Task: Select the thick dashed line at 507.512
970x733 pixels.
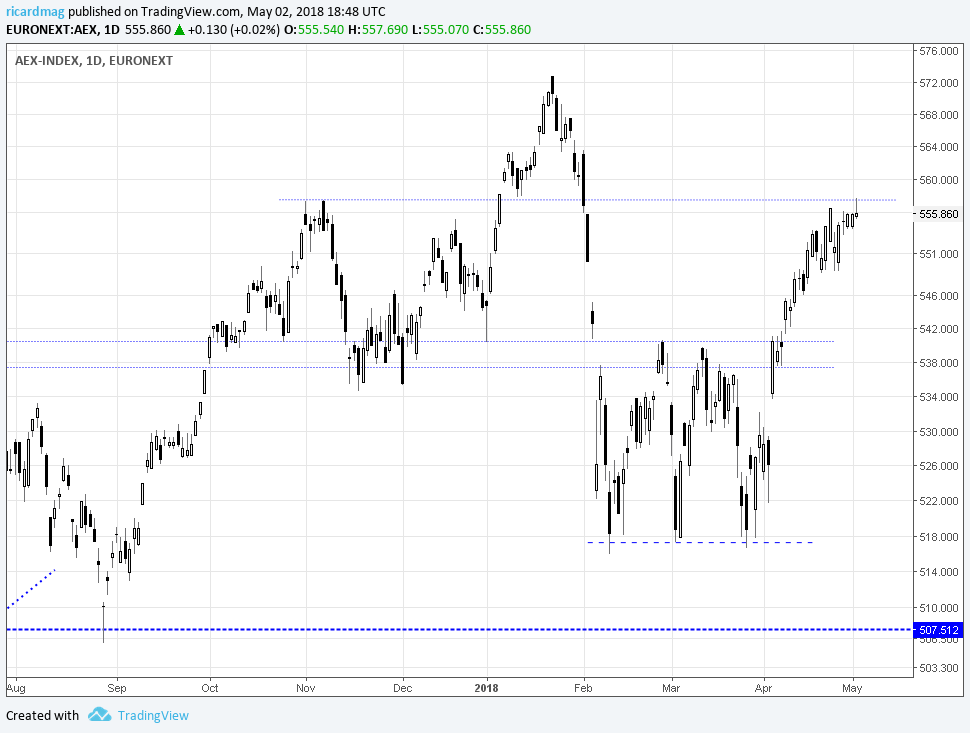Action: tap(460, 630)
